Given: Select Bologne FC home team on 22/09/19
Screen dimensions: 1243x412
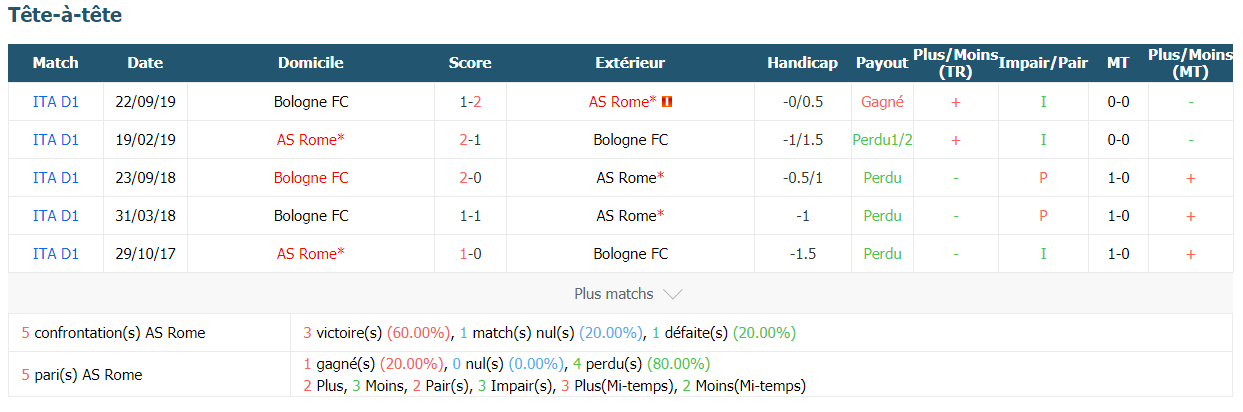Looking at the screenshot, I should pyautogui.click(x=311, y=102).
